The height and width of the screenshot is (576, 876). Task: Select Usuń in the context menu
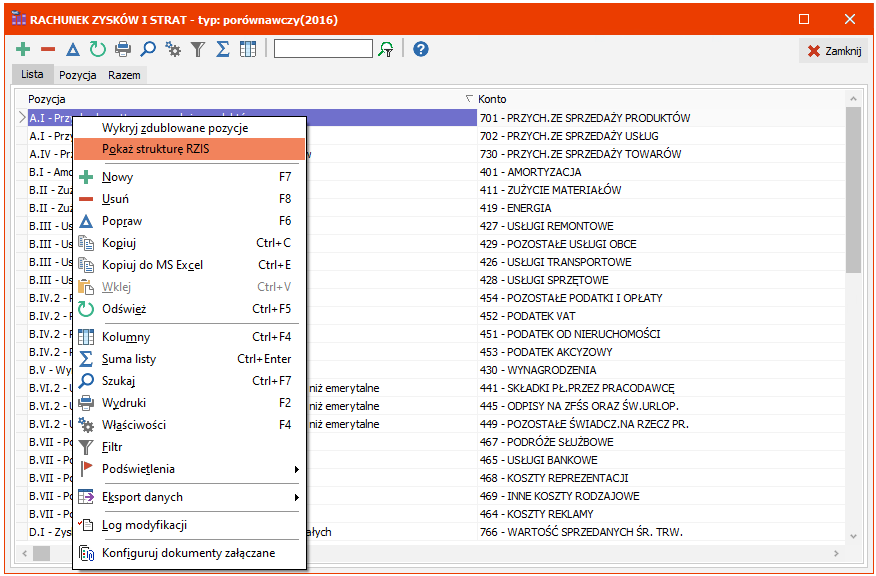point(190,199)
